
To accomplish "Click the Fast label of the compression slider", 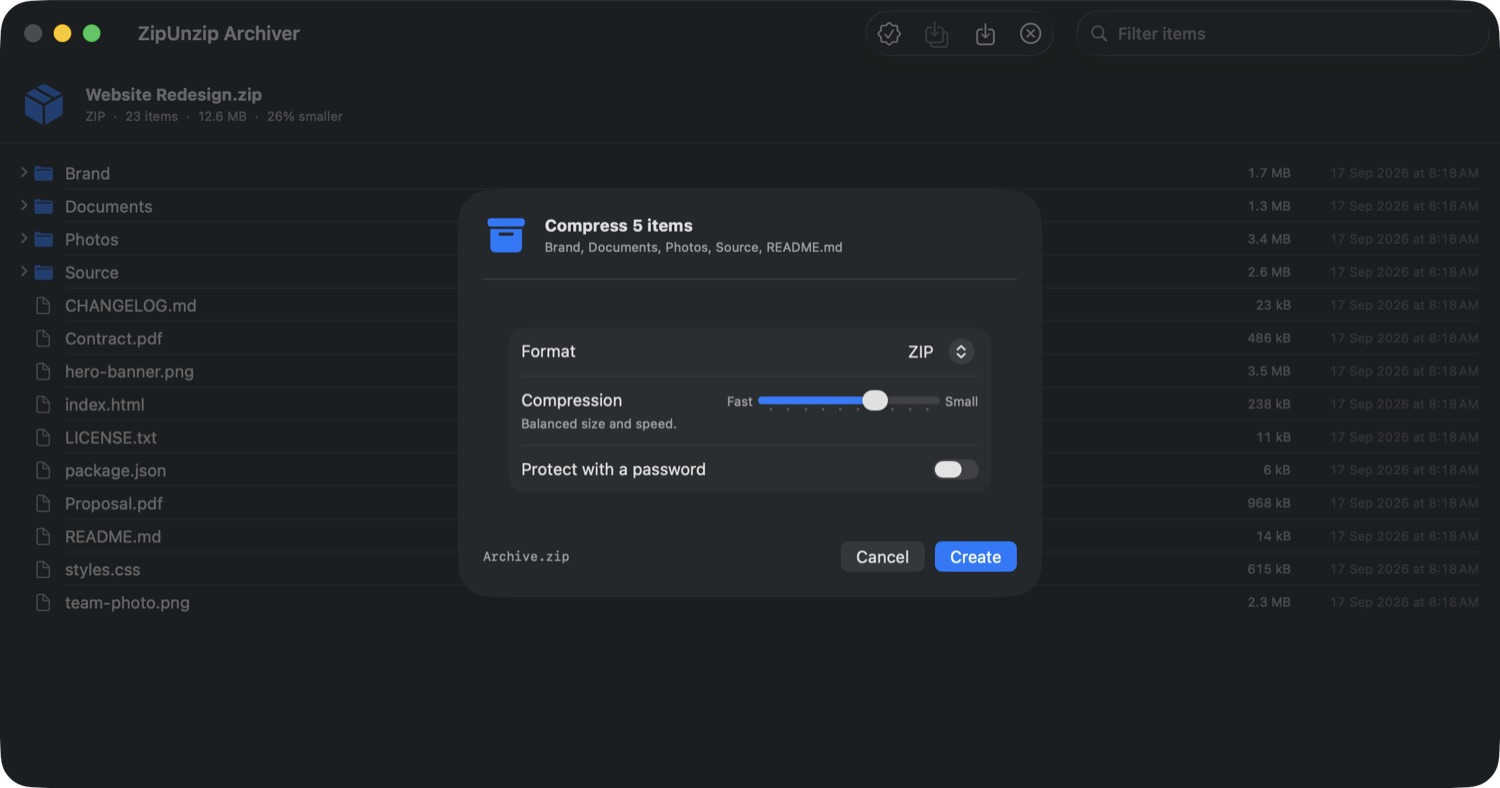I will pyautogui.click(x=740, y=402).
